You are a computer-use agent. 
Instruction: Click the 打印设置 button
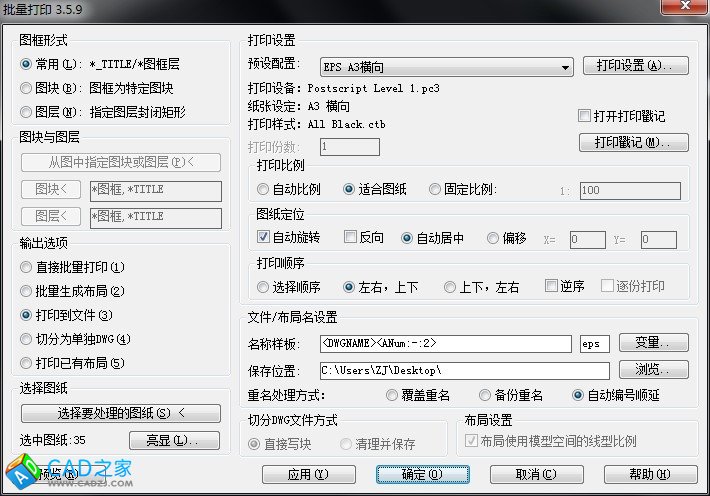636,66
